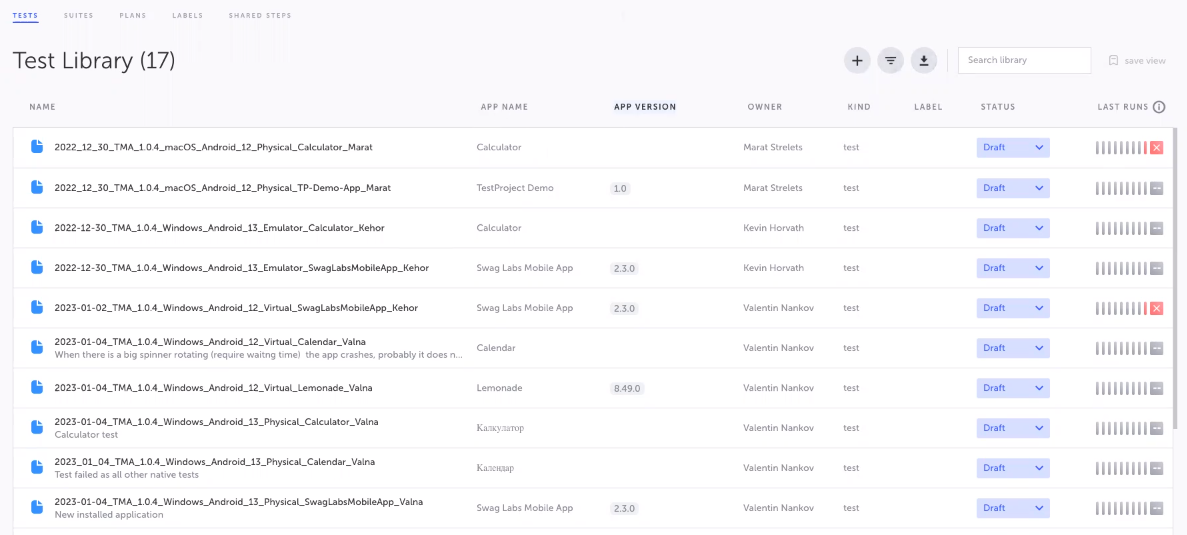This screenshot has height=535, width=1187.
Task: Click red failed-run icon in first row
Action: [x=1156, y=148]
